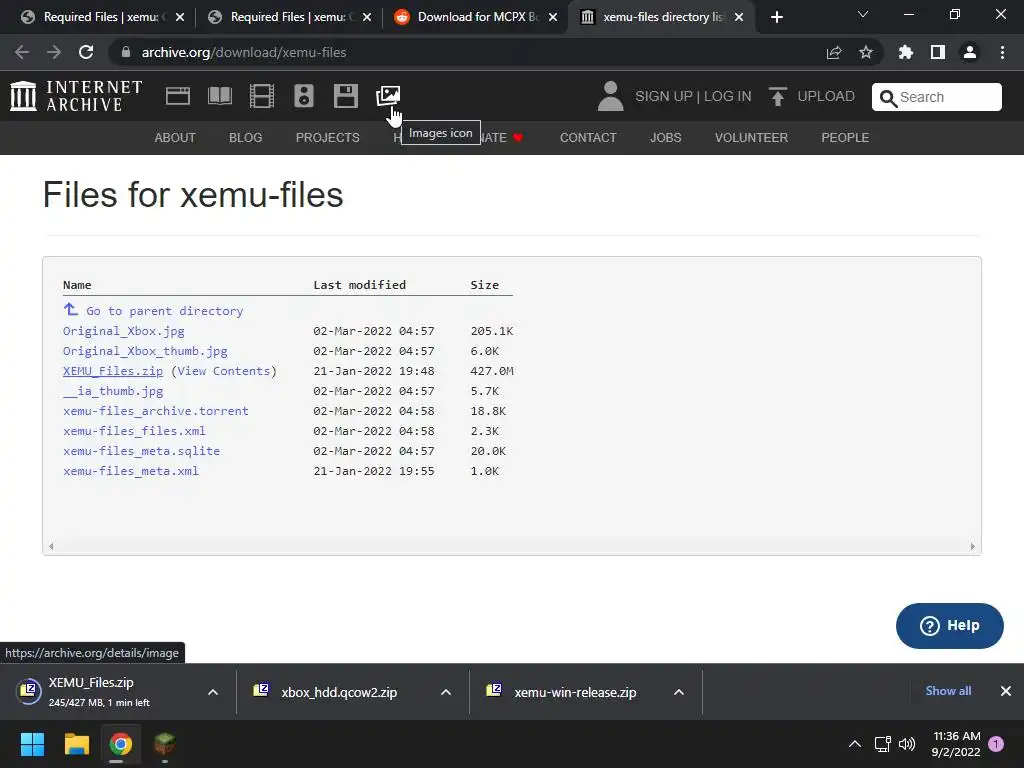
Task: Open Chrome three-dot menu
Action: [1002, 52]
